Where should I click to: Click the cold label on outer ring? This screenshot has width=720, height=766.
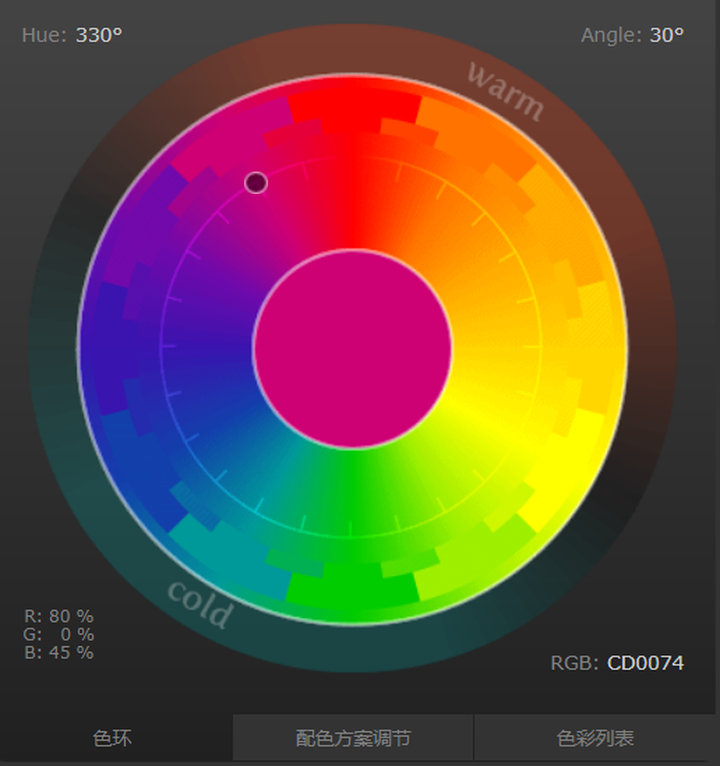(x=199, y=604)
